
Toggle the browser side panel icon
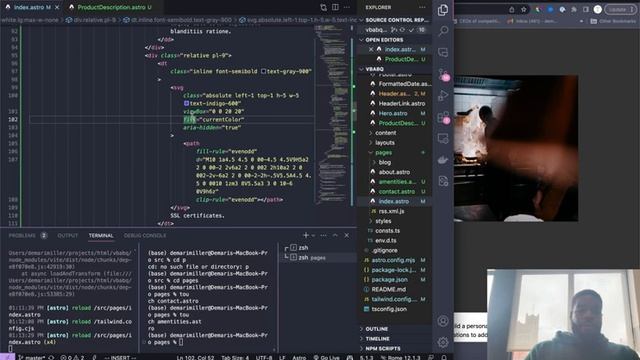click(585, 9)
